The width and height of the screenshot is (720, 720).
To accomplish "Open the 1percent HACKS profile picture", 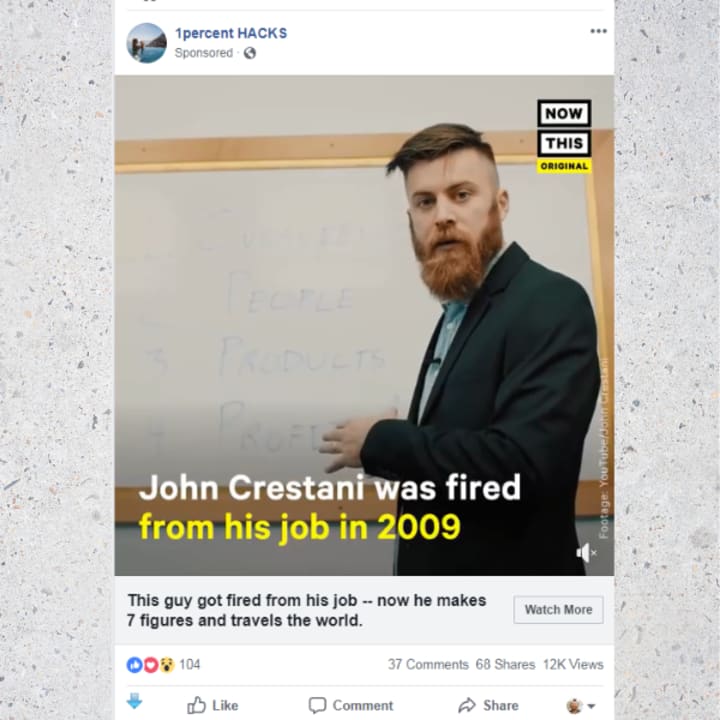I will point(146,43).
